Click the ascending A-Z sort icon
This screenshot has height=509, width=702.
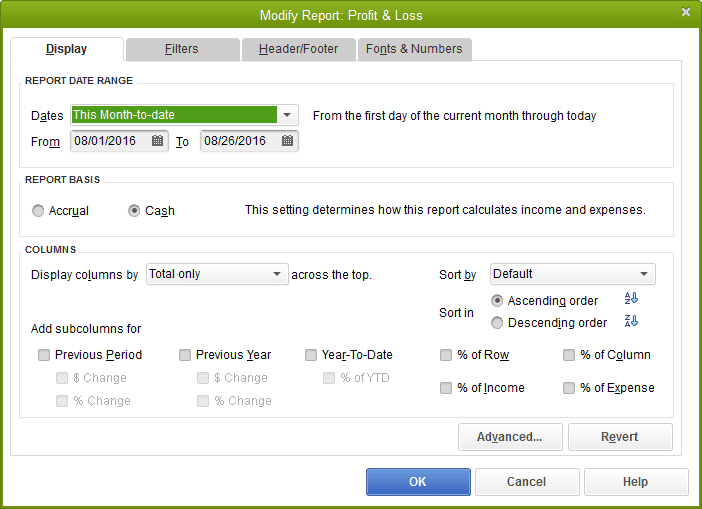(x=630, y=299)
